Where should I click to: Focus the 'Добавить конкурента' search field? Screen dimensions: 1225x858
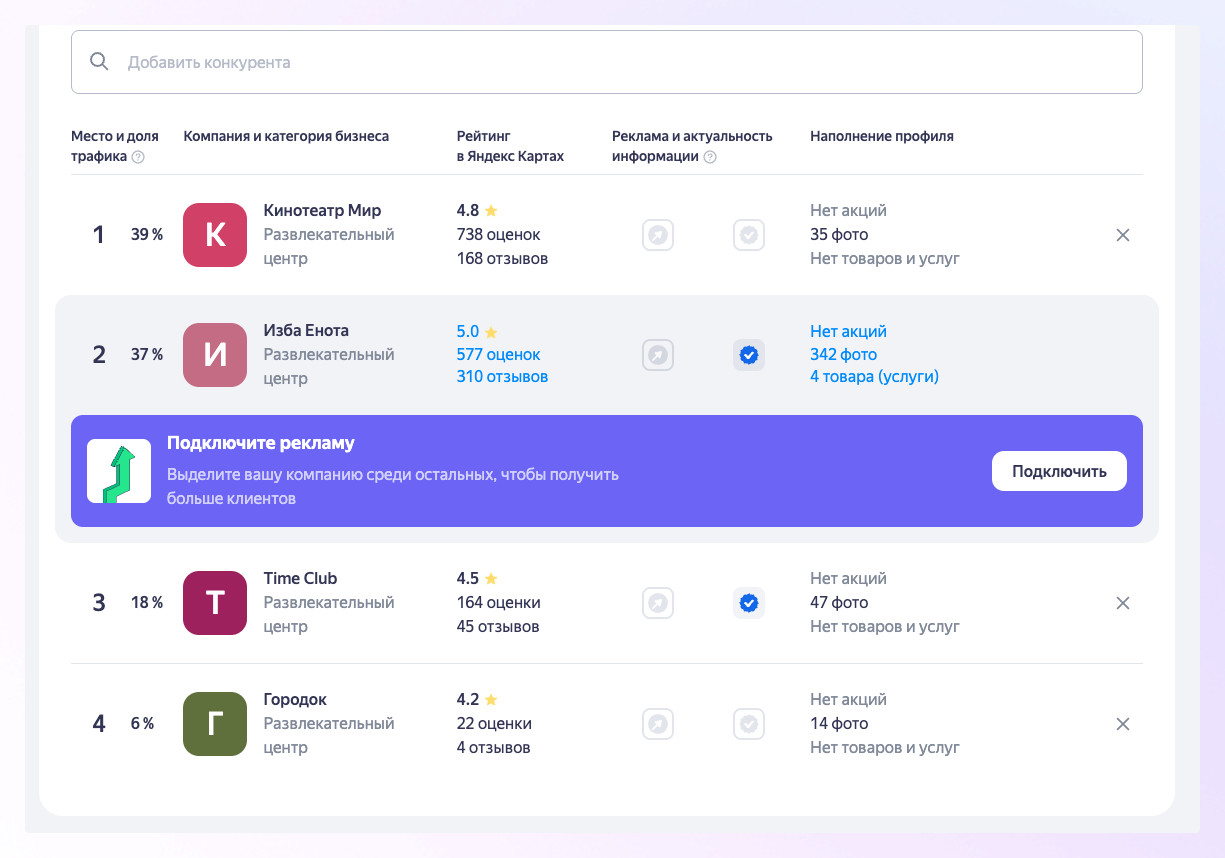(x=606, y=62)
